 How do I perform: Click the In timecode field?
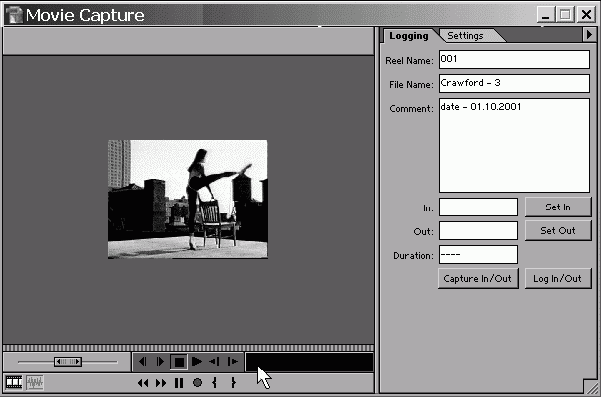[478, 207]
